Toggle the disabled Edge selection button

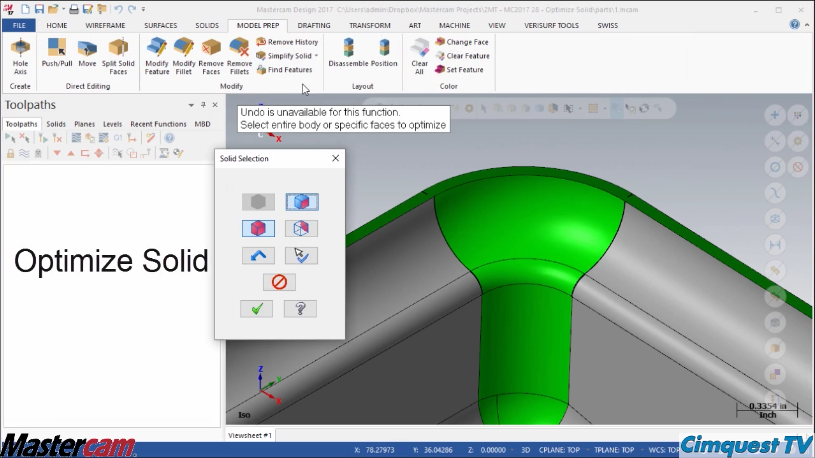pos(258,202)
